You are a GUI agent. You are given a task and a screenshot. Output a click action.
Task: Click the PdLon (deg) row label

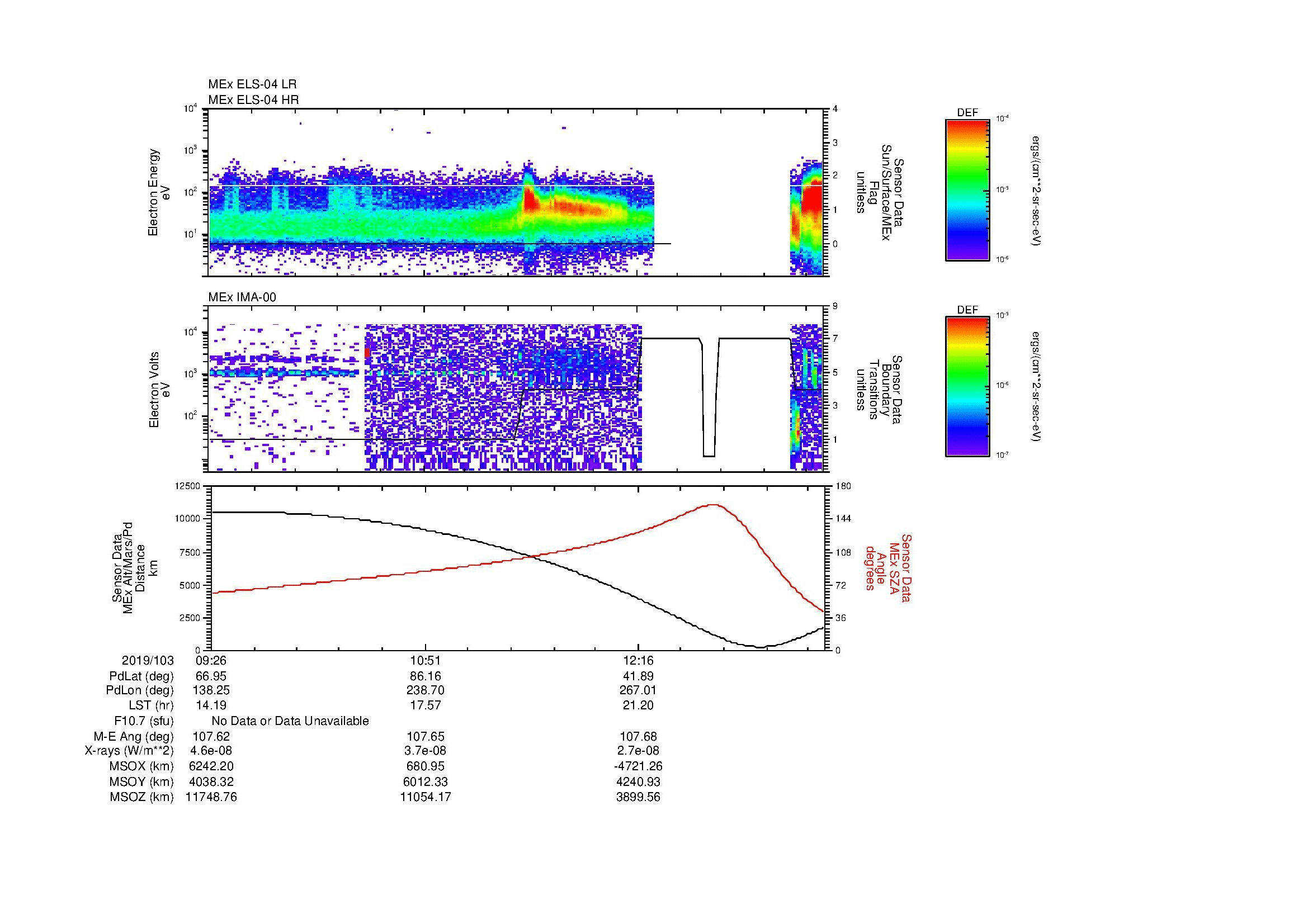(140, 690)
